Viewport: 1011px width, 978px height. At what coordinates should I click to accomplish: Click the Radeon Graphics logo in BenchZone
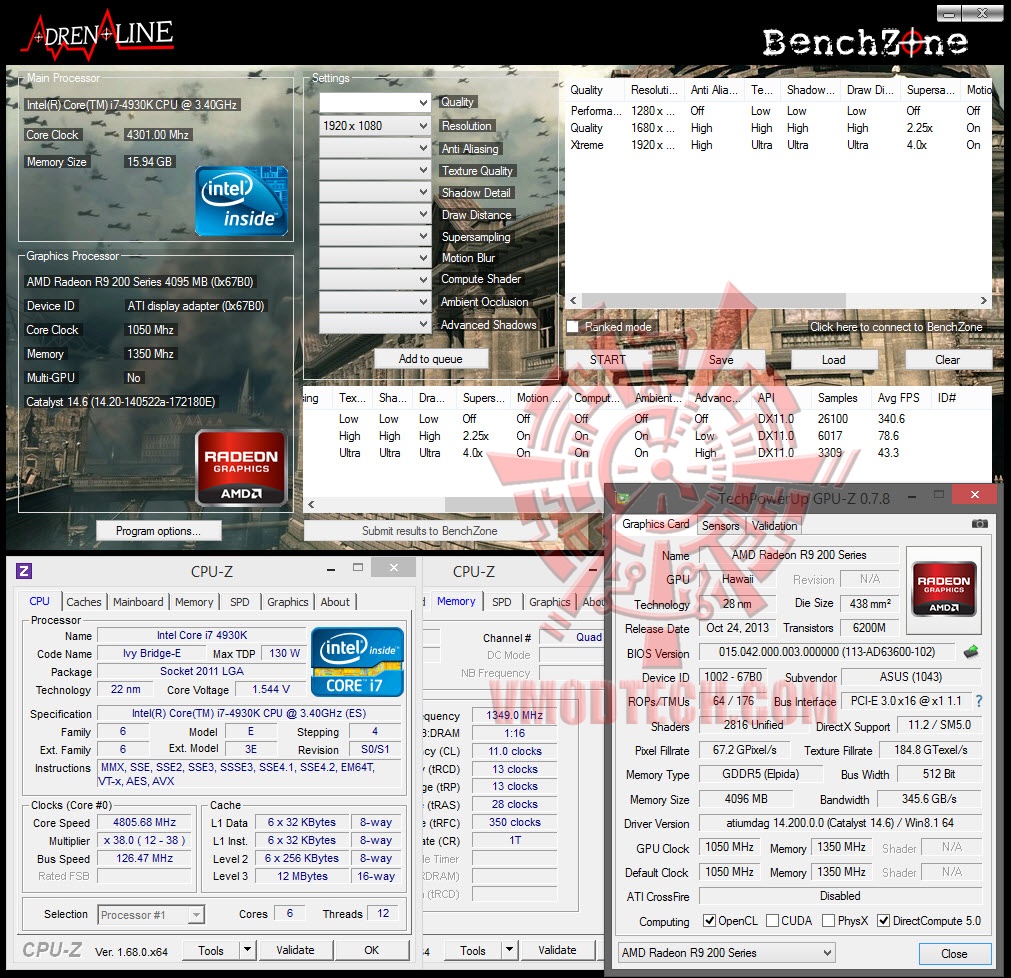[x=241, y=468]
